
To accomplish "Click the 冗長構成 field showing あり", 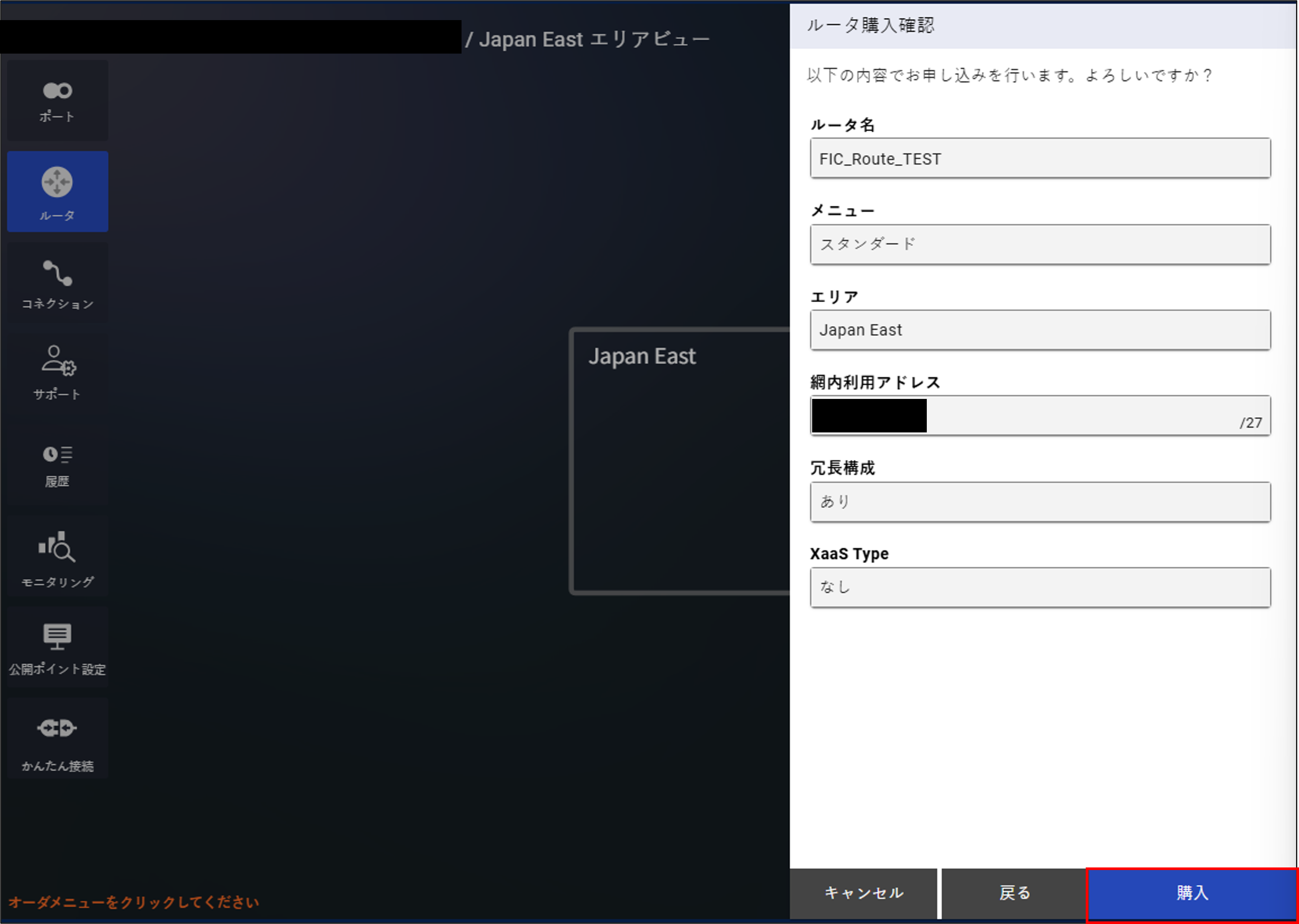I will click(x=1040, y=502).
